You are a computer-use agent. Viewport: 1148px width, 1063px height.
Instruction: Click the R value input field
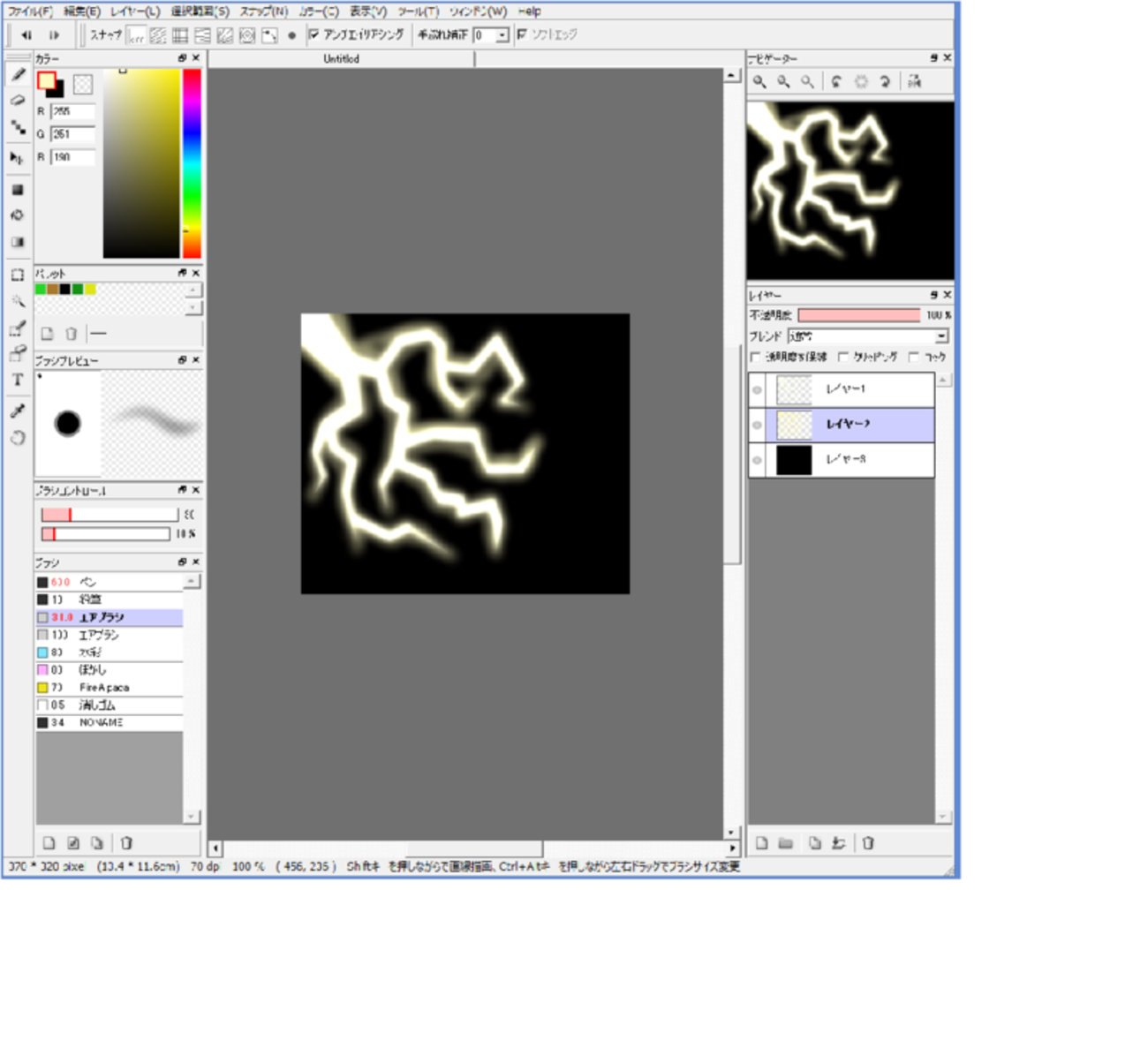(x=72, y=111)
